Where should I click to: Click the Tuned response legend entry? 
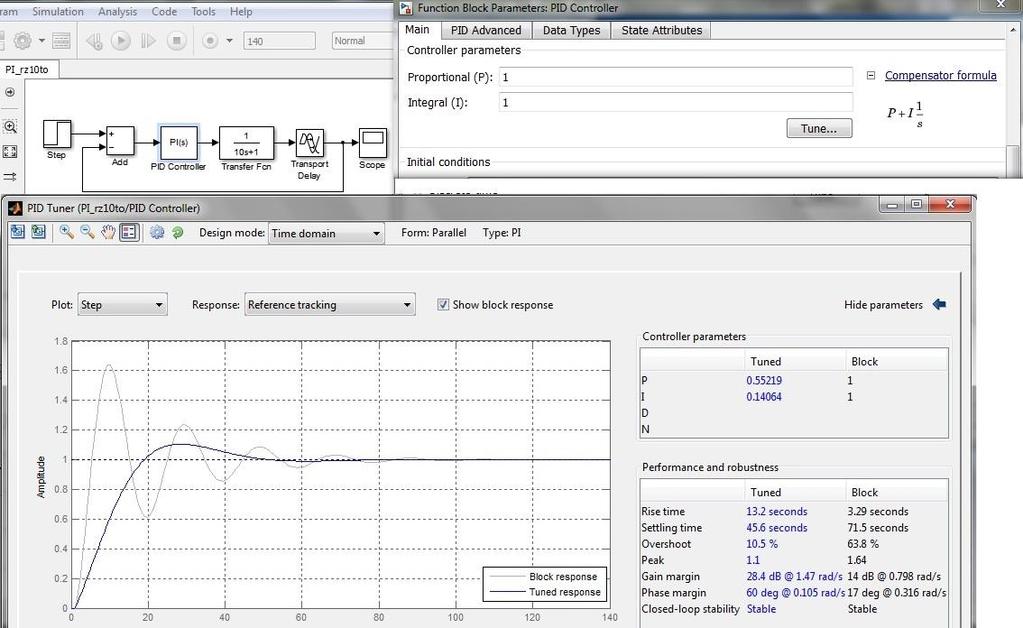544,592
